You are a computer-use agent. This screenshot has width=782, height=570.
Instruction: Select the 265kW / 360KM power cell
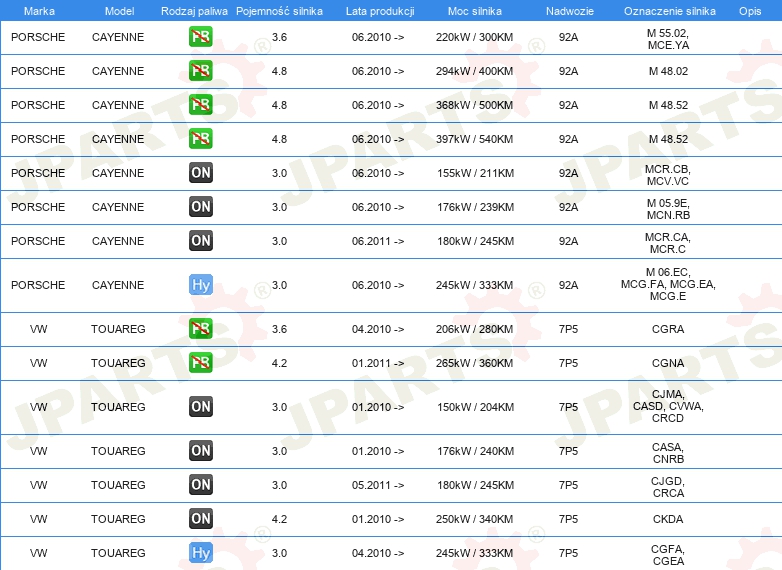pyautogui.click(x=474, y=363)
